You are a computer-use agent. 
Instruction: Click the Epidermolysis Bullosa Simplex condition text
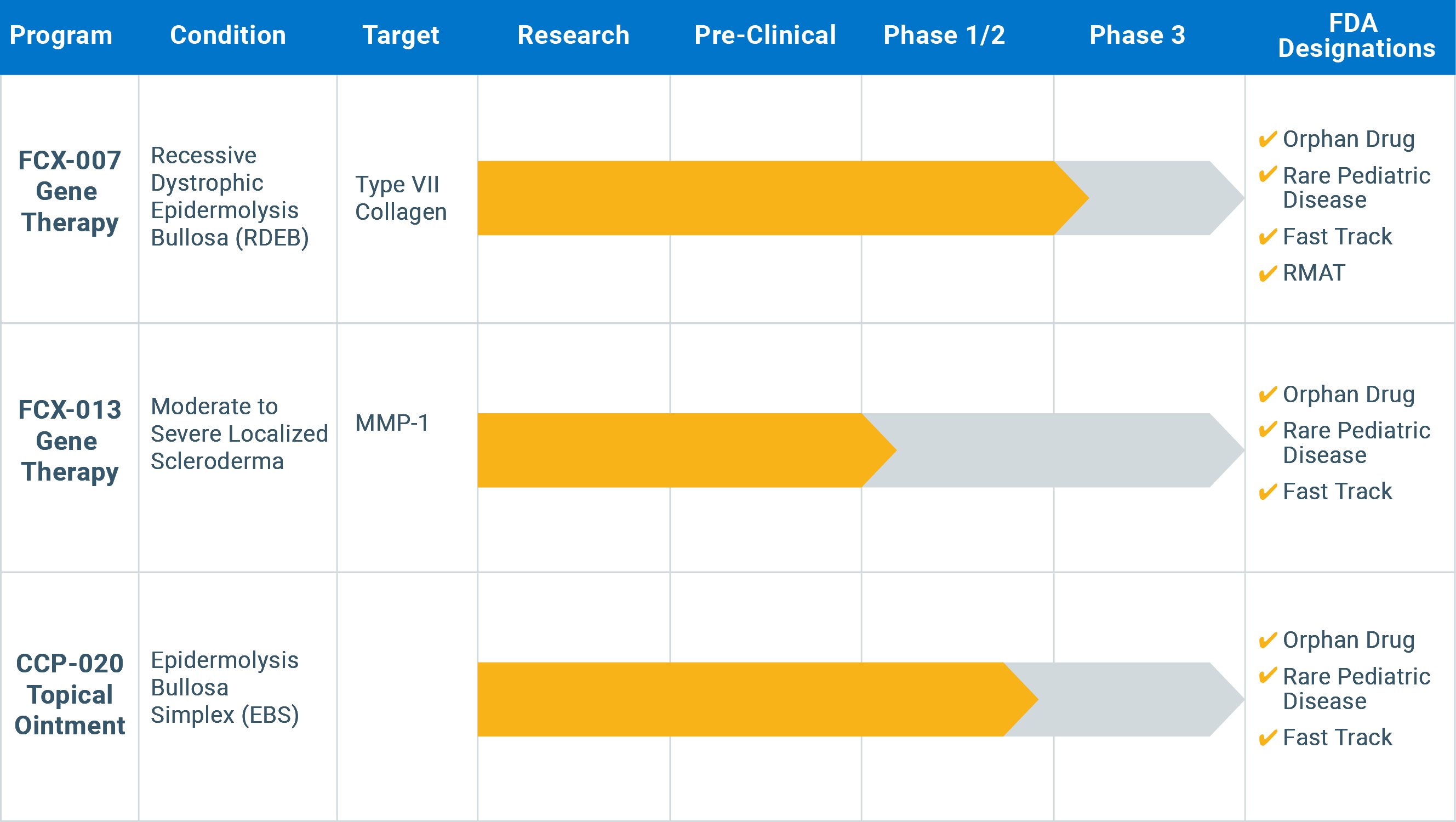click(x=224, y=687)
